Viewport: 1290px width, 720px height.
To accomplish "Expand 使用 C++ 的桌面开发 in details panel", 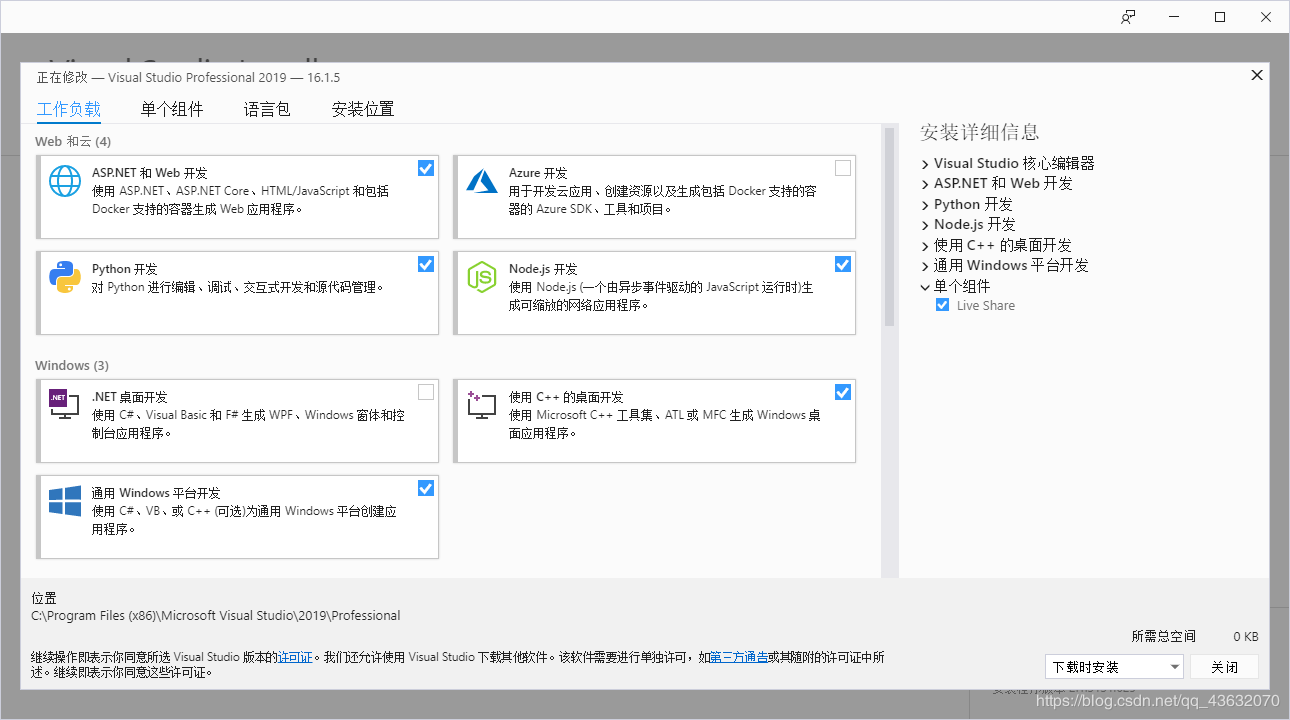I will pyautogui.click(x=925, y=246).
